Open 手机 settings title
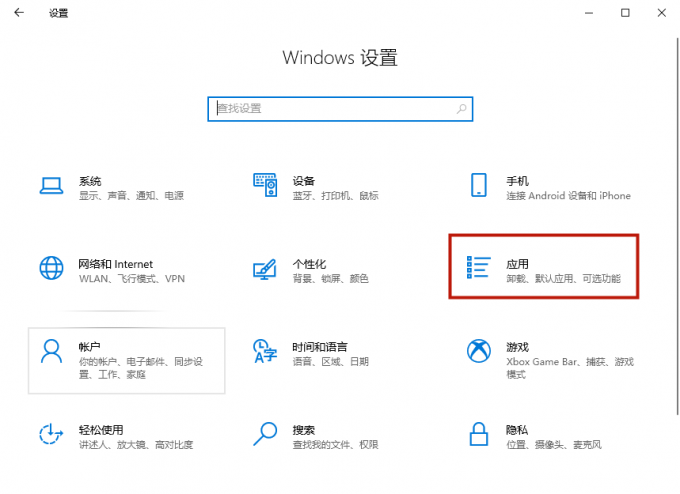The height and width of the screenshot is (494, 680). tap(517, 181)
